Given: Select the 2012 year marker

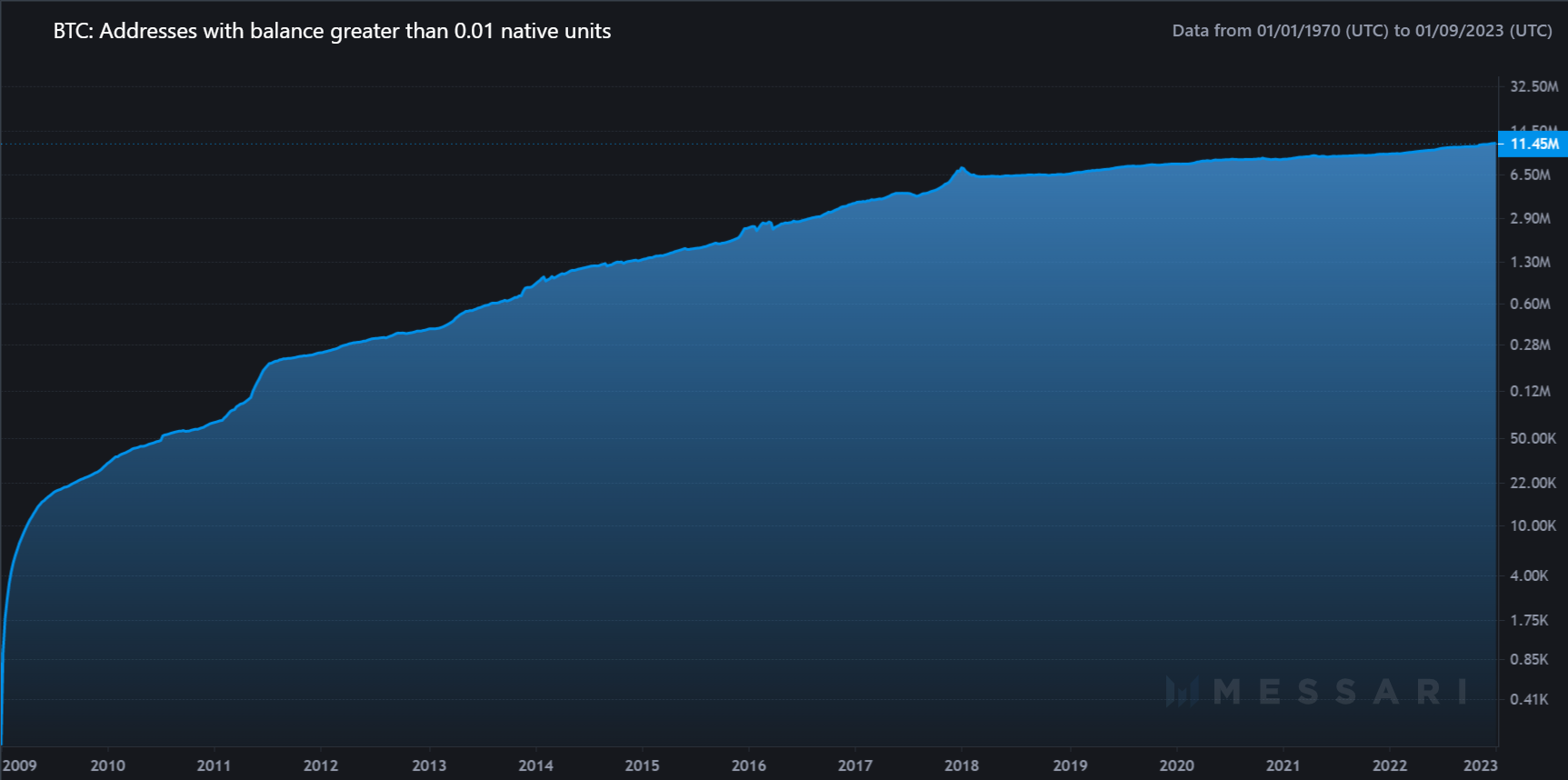Looking at the screenshot, I should pos(321,765).
